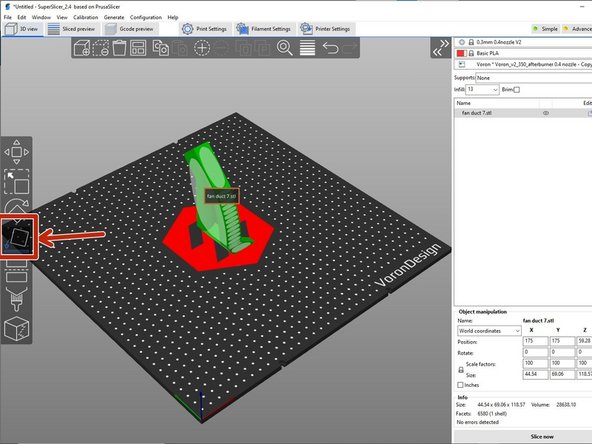Open the Calibration menu
The image size is (592, 444).
85,17
